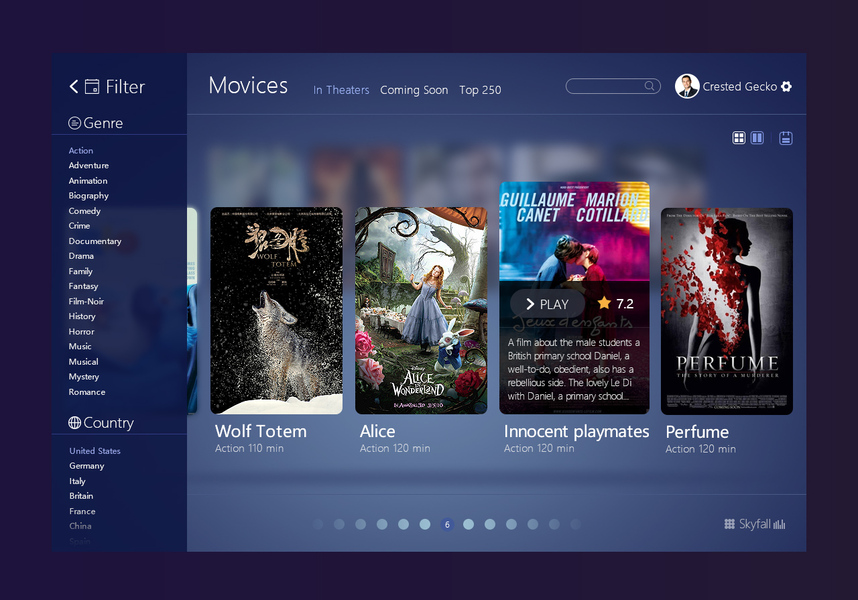The image size is (858, 600).
Task: Select the Action genre filter
Action: 81,150
